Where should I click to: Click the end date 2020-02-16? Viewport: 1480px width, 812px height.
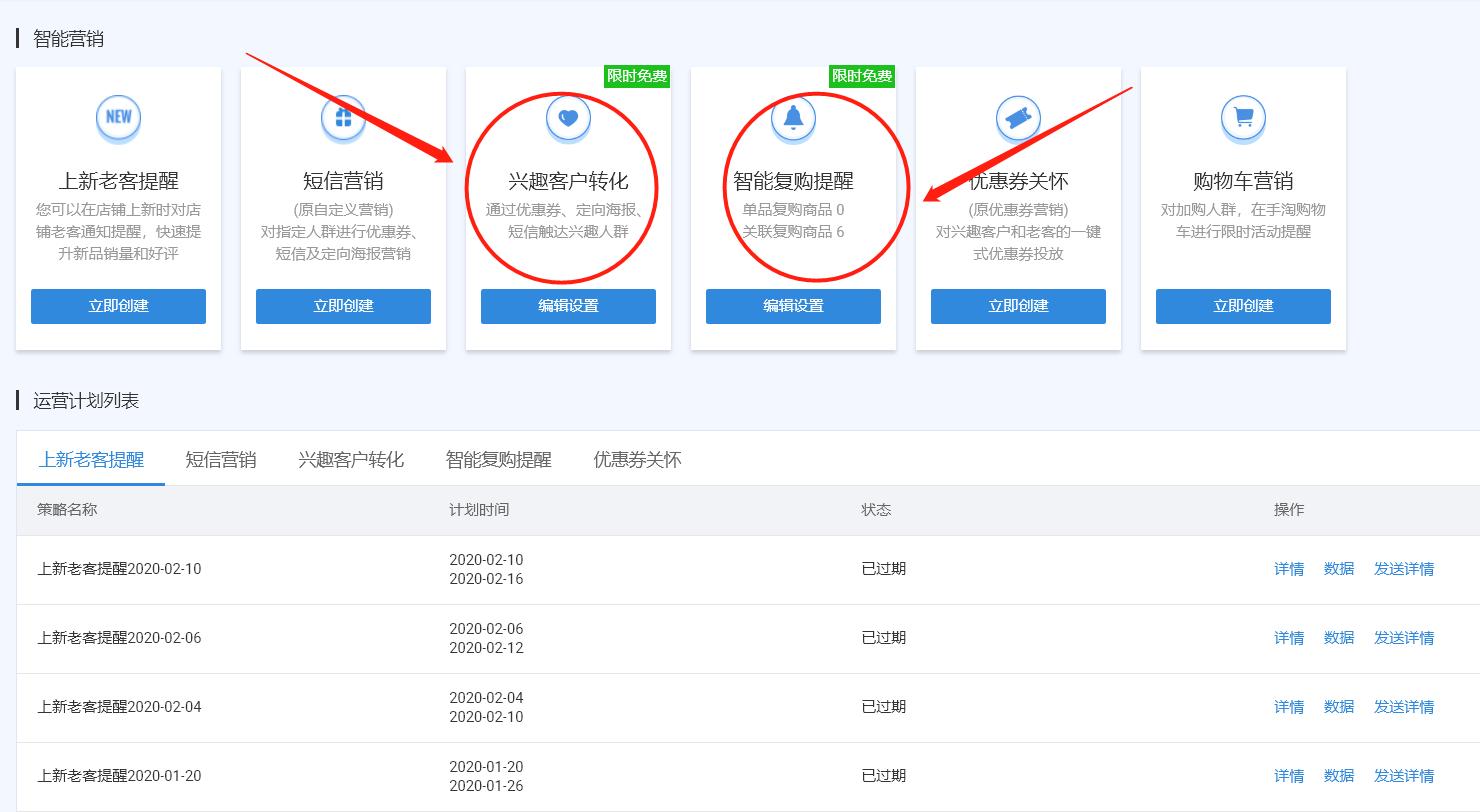(x=486, y=579)
